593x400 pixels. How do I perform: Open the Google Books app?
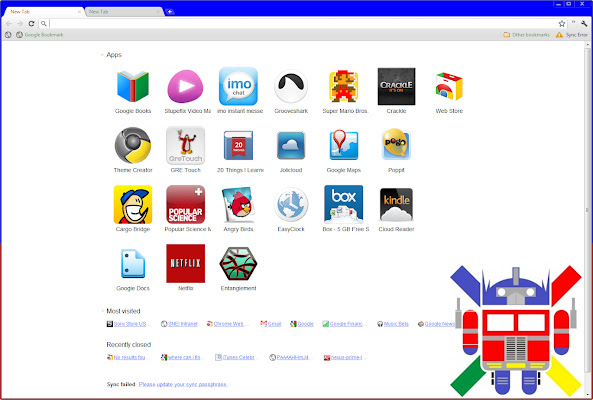tap(133, 86)
